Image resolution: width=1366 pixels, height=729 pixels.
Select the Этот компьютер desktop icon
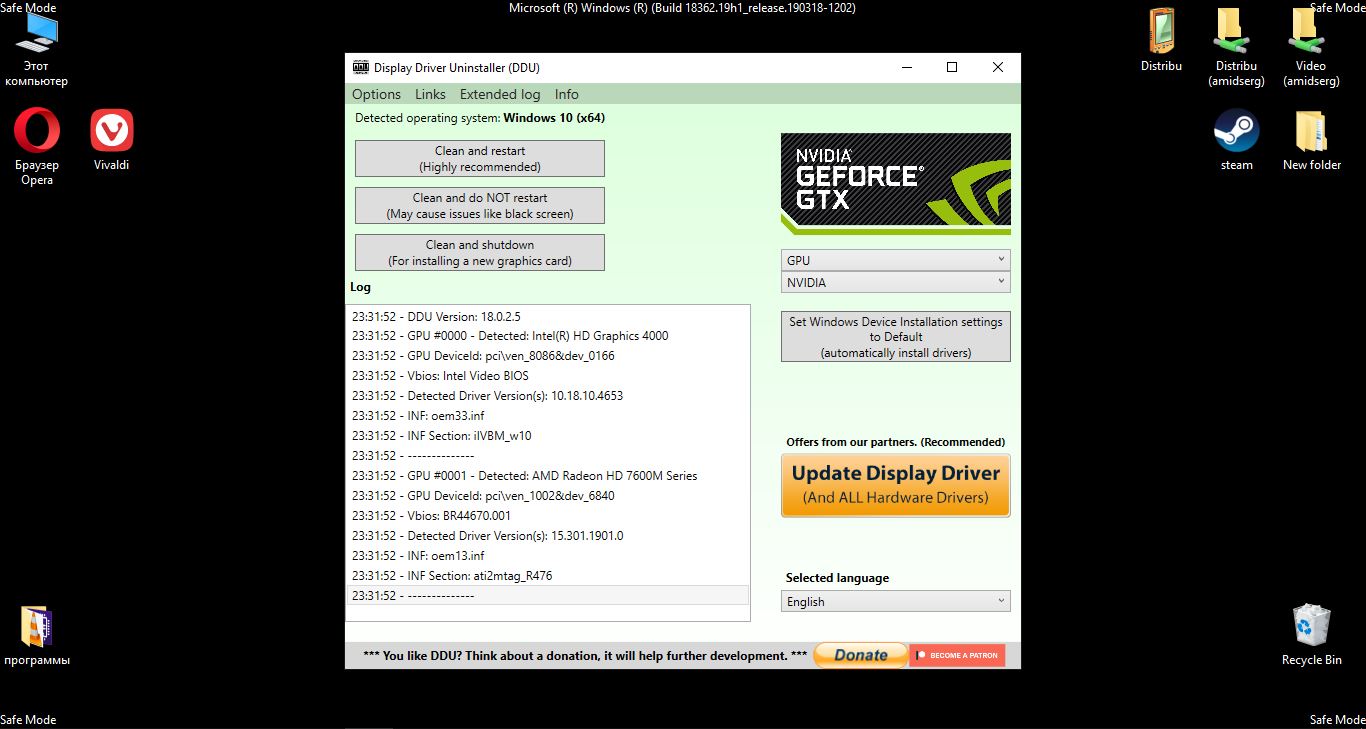tap(37, 49)
